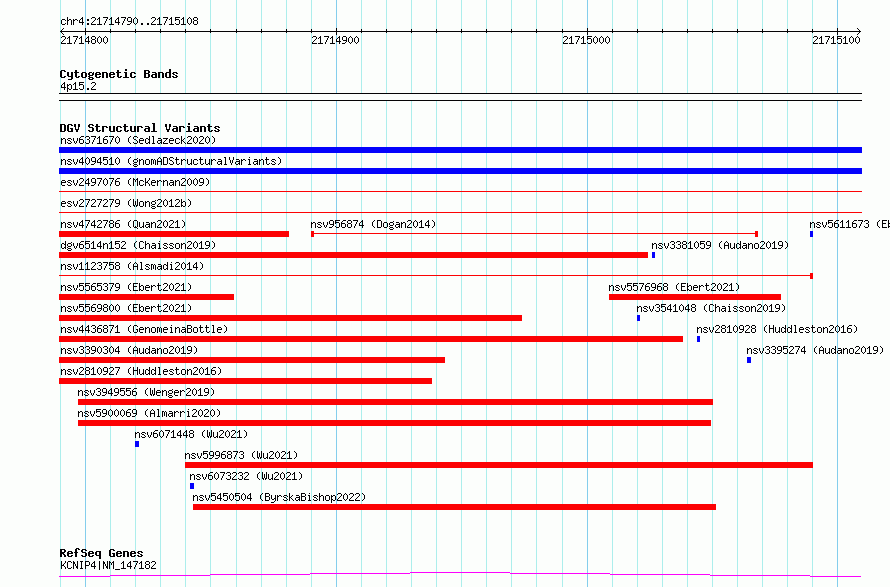Screen dimensions: 890x587
Task: Open nsv5450504 (ByrskaBishop2022) variant
Action: pyautogui.click(x=279, y=497)
